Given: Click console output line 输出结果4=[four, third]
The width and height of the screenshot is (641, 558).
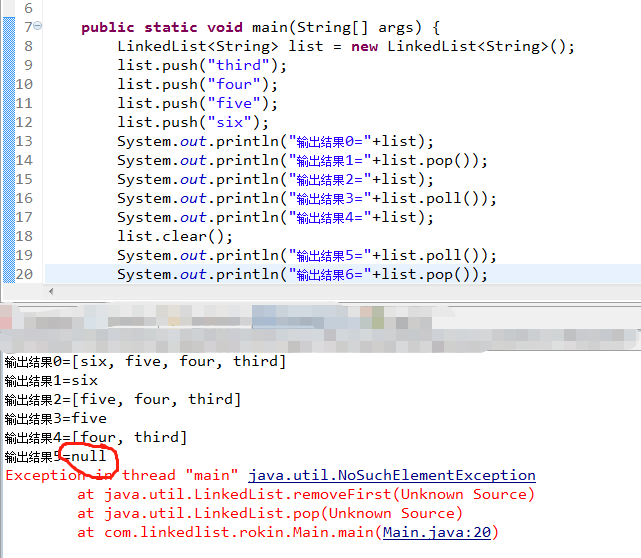Looking at the screenshot, I should point(96,438).
